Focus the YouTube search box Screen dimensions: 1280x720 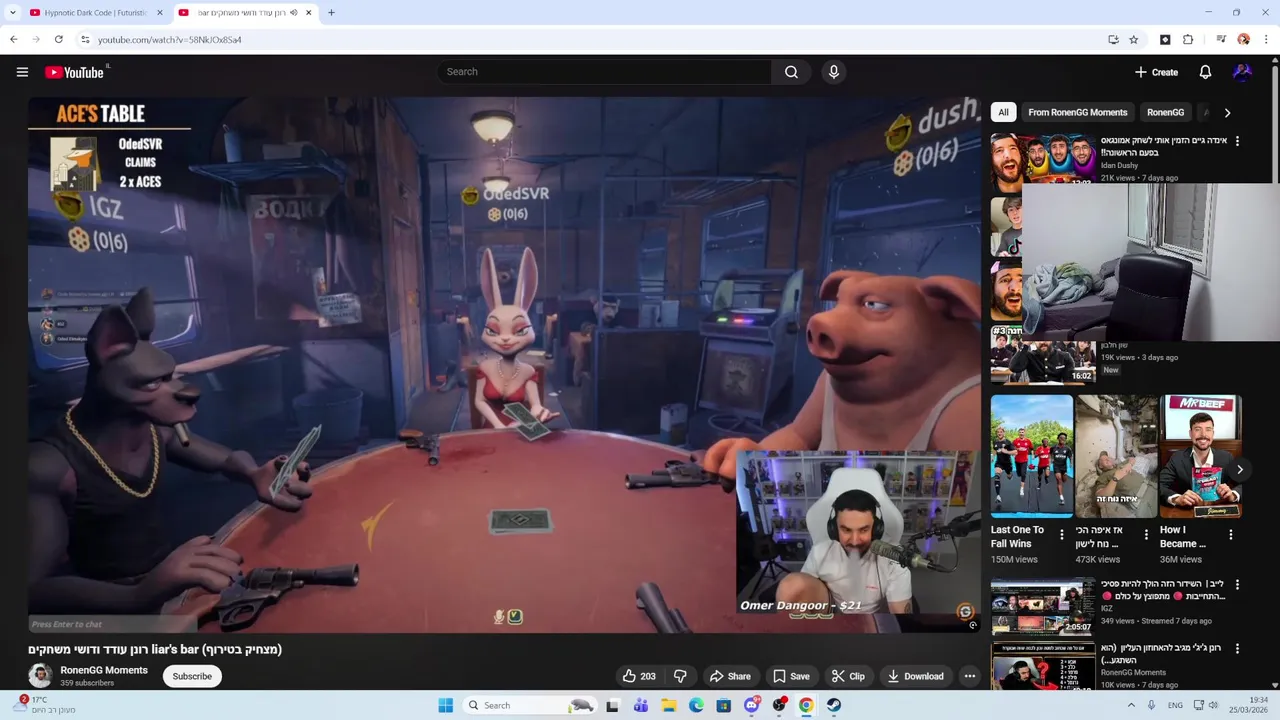(x=604, y=72)
